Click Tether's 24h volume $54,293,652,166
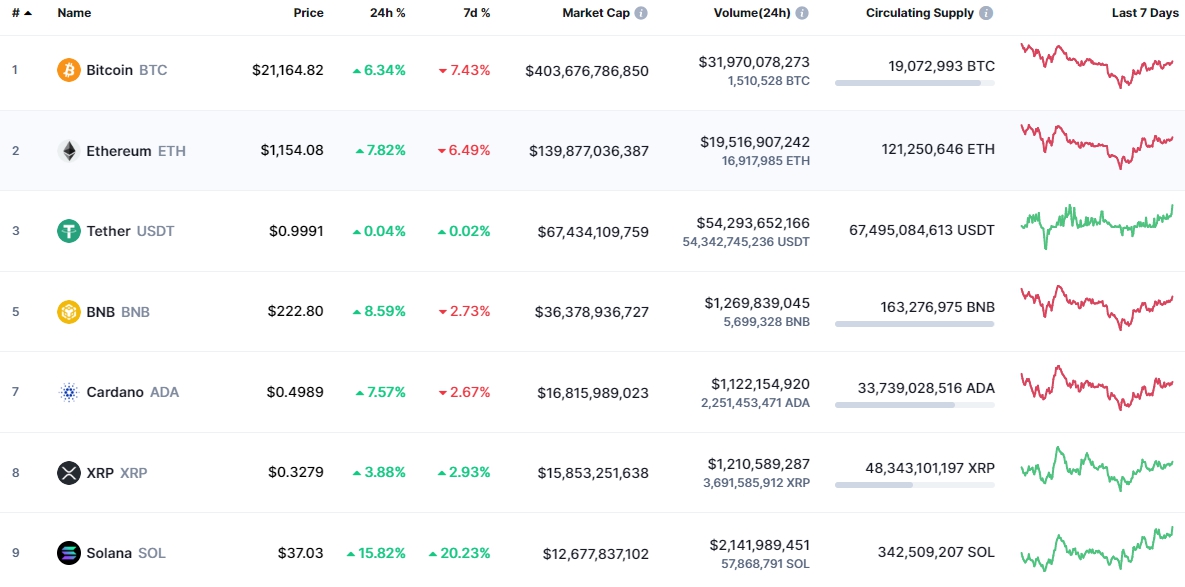 [753, 223]
